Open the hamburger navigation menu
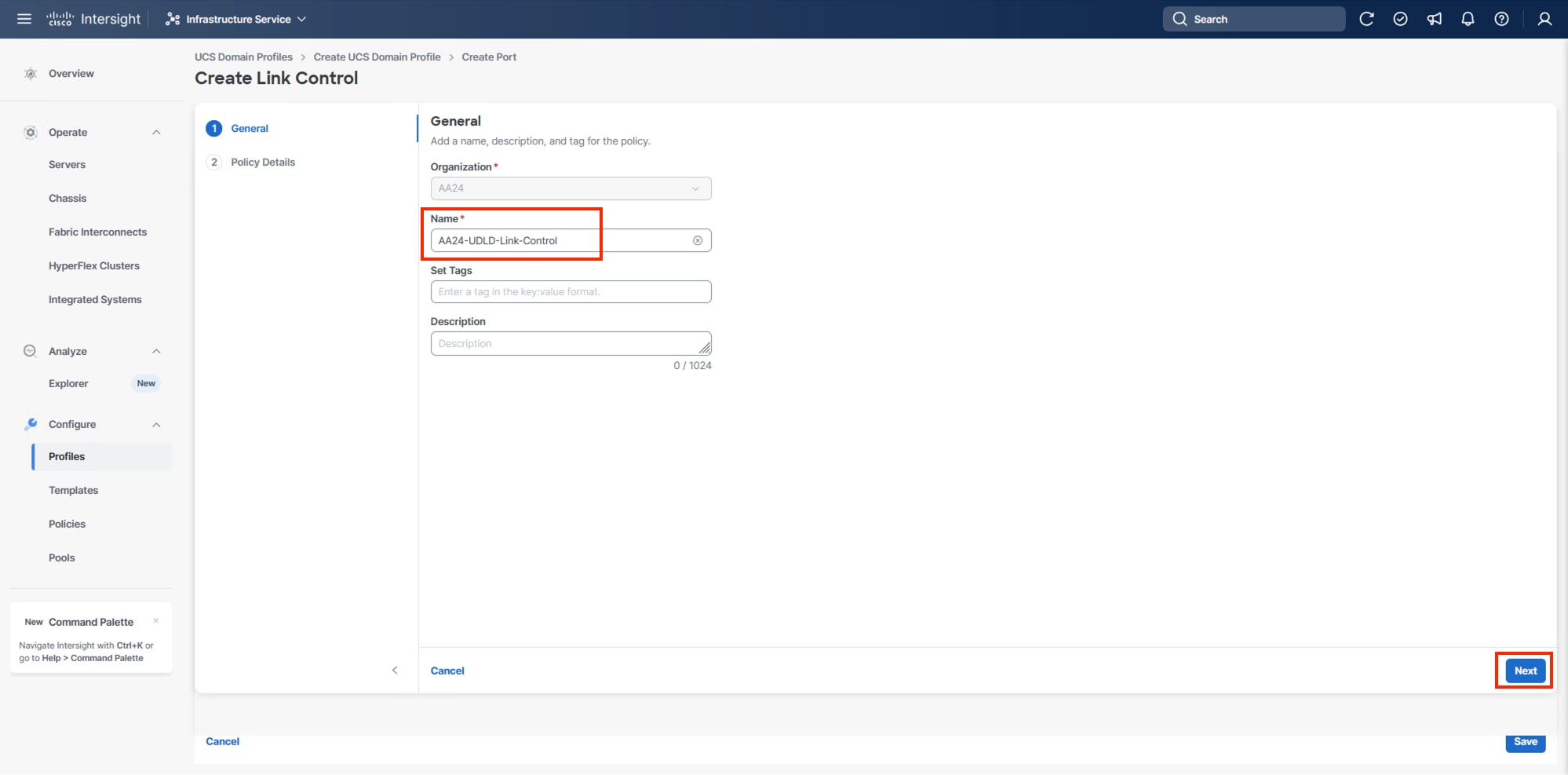The height and width of the screenshot is (775, 1568). (24, 19)
